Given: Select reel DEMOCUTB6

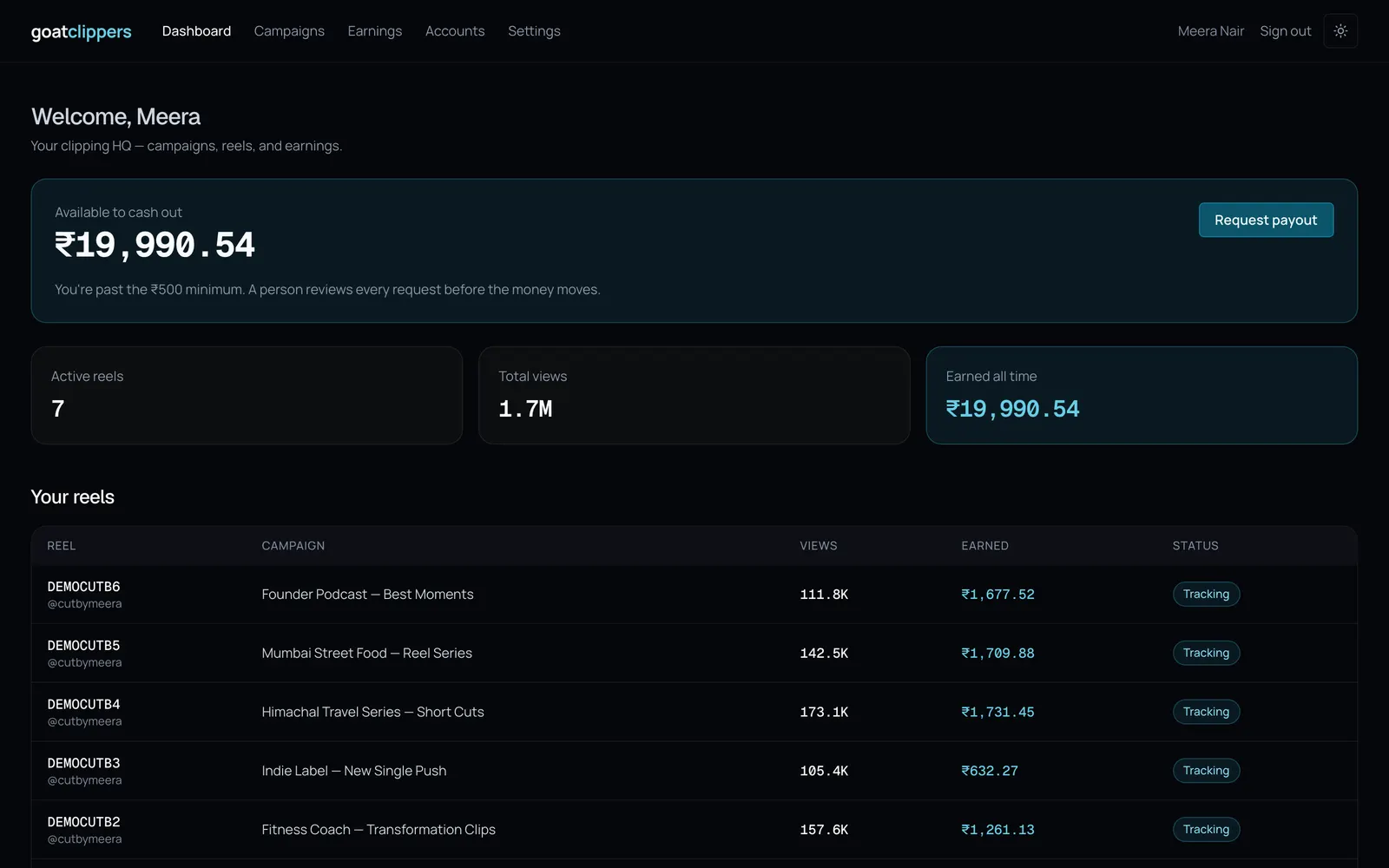Looking at the screenshot, I should [83, 587].
